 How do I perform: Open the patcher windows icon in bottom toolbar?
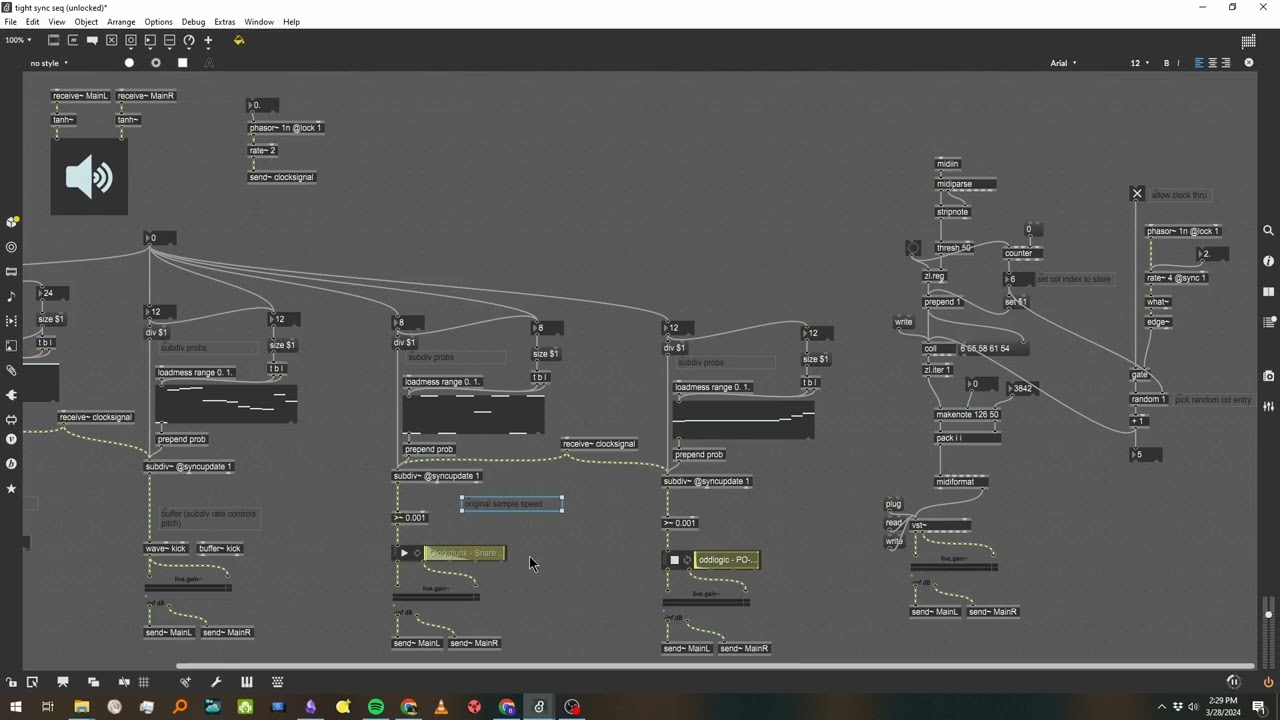point(93,682)
